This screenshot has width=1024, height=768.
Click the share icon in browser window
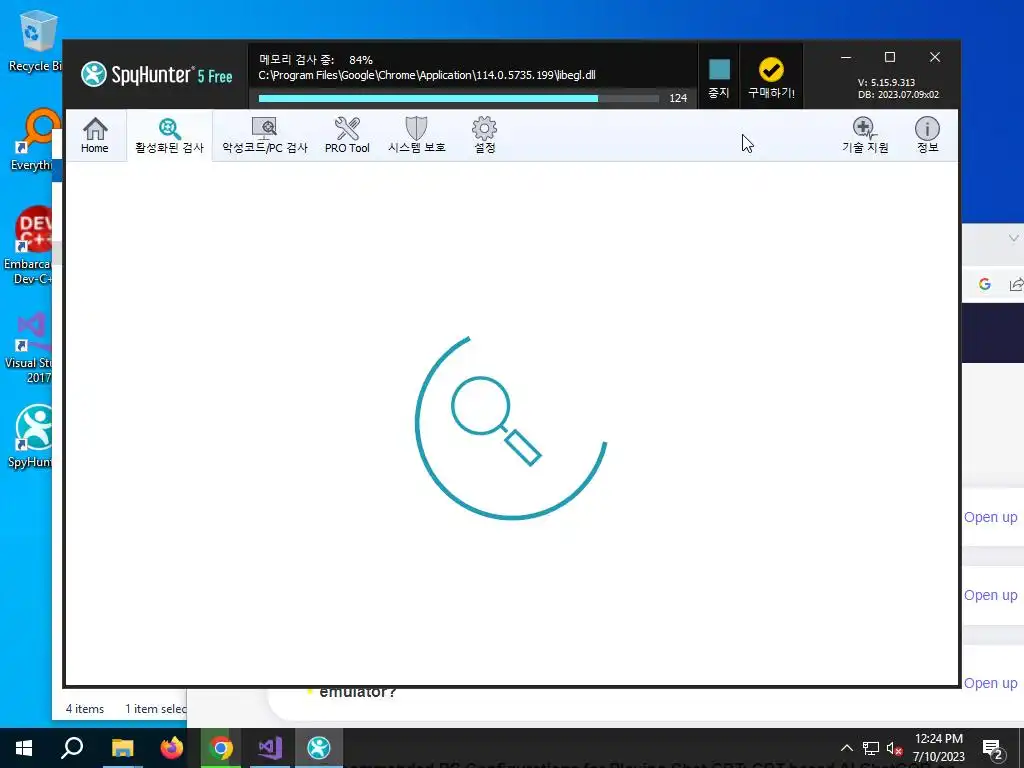1016,284
